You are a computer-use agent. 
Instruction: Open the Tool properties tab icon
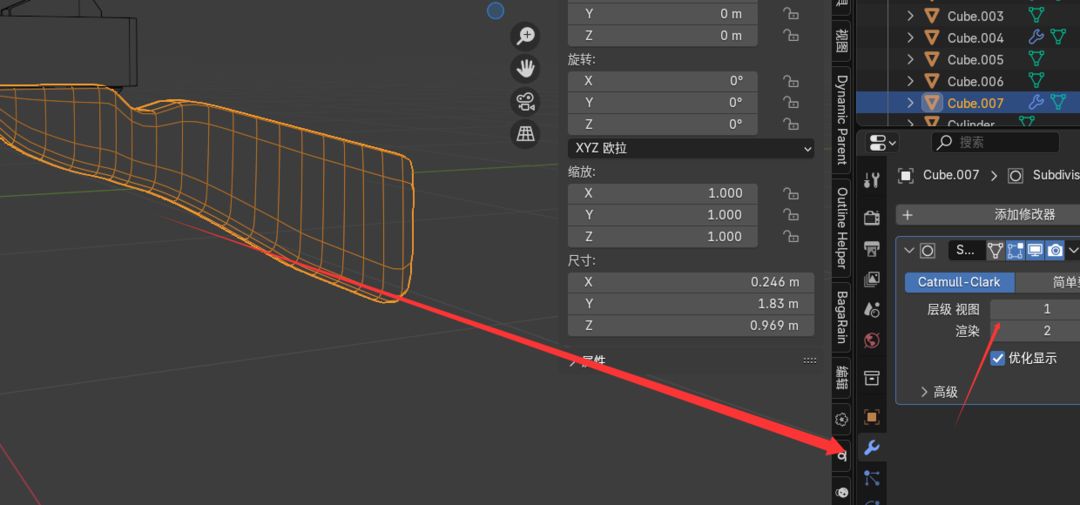pyautogui.click(x=871, y=181)
